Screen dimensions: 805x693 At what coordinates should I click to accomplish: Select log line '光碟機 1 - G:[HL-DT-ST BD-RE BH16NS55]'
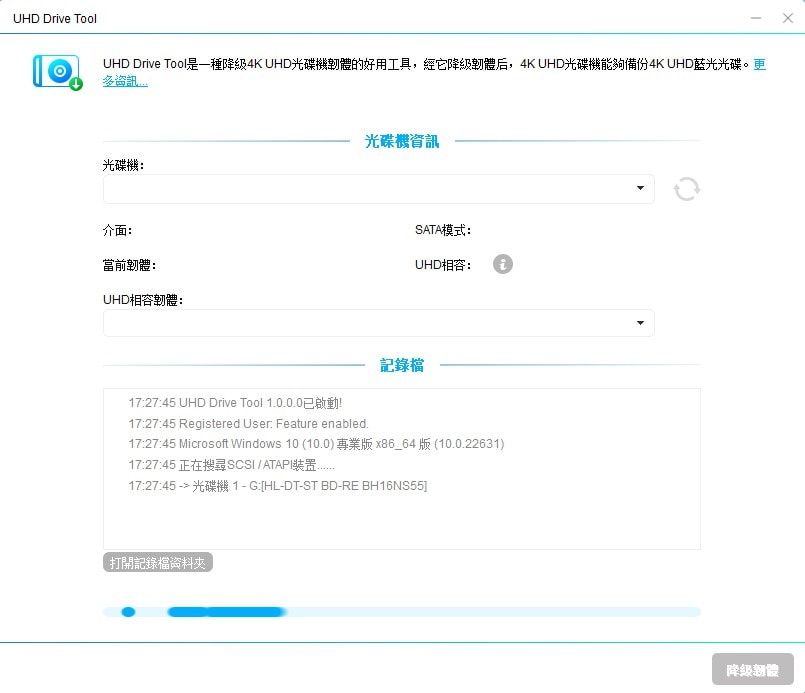278,486
